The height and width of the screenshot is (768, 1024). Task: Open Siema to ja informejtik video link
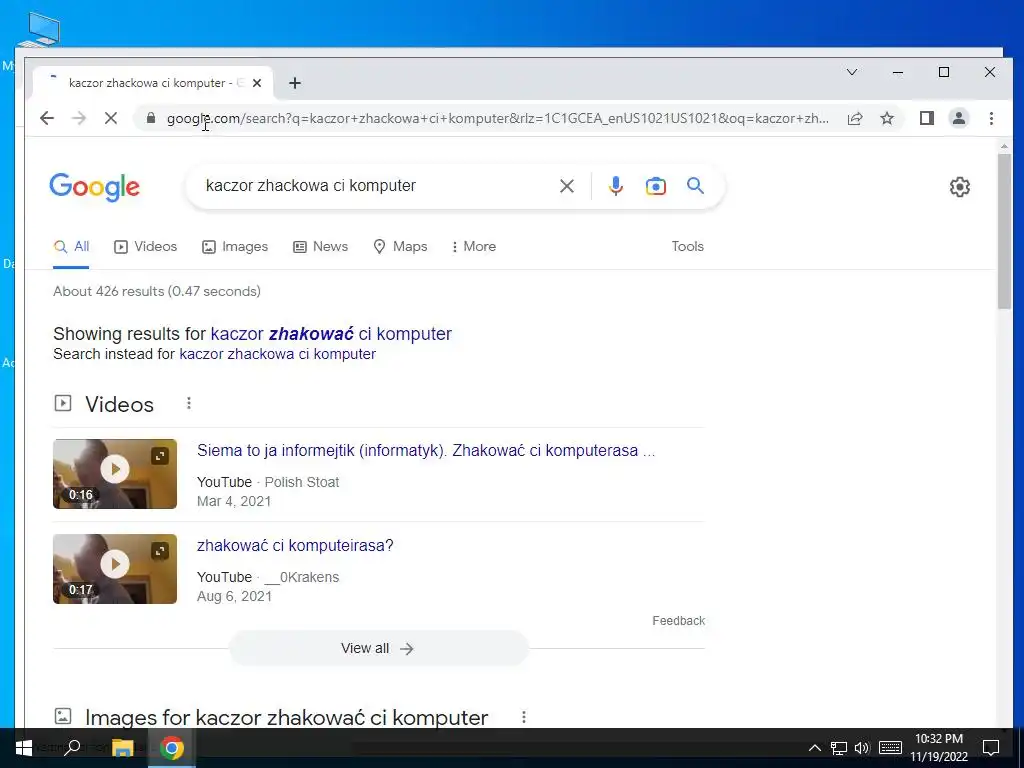click(x=426, y=451)
